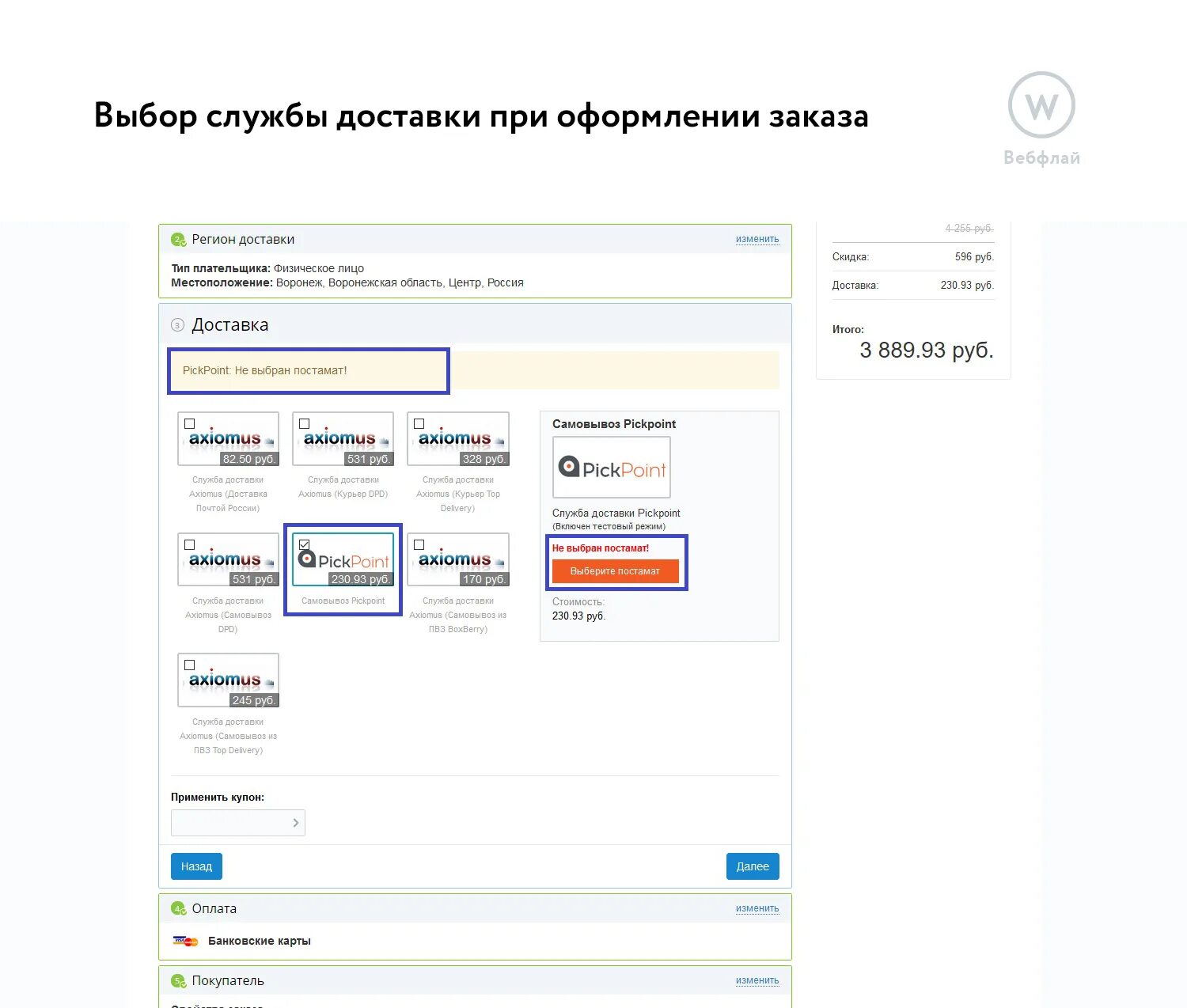Click the red Не выбран постамат! message
Viewport: 1187px width, 1008px height.
(601, 548)
